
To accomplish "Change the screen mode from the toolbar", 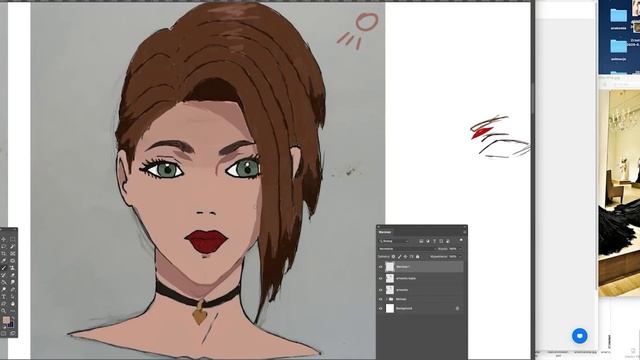I will (13, 333).
